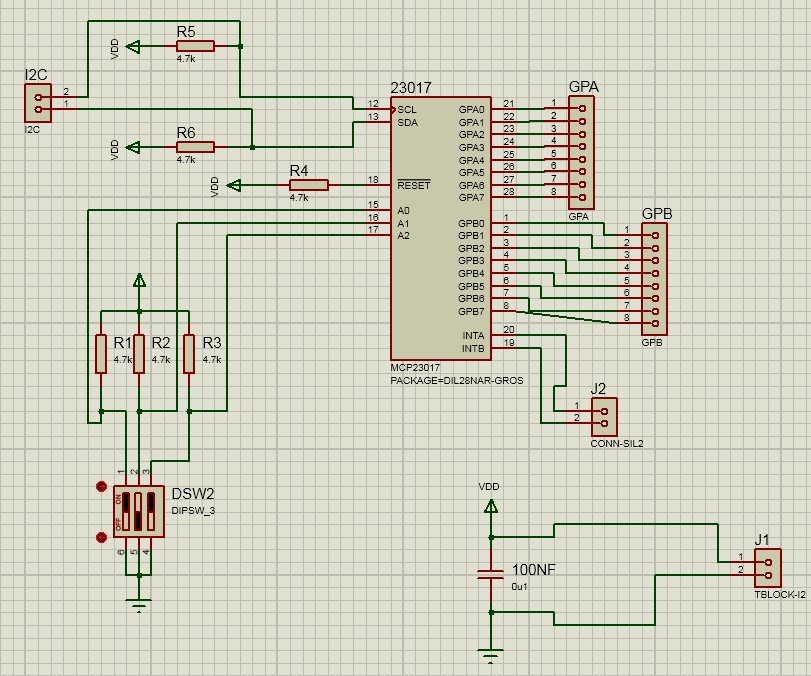Click 'PACKAGE=DIL28NAR-GROS' property text
Image resolution: width=811 pixels, height=676 pixels.
point(457,381)
